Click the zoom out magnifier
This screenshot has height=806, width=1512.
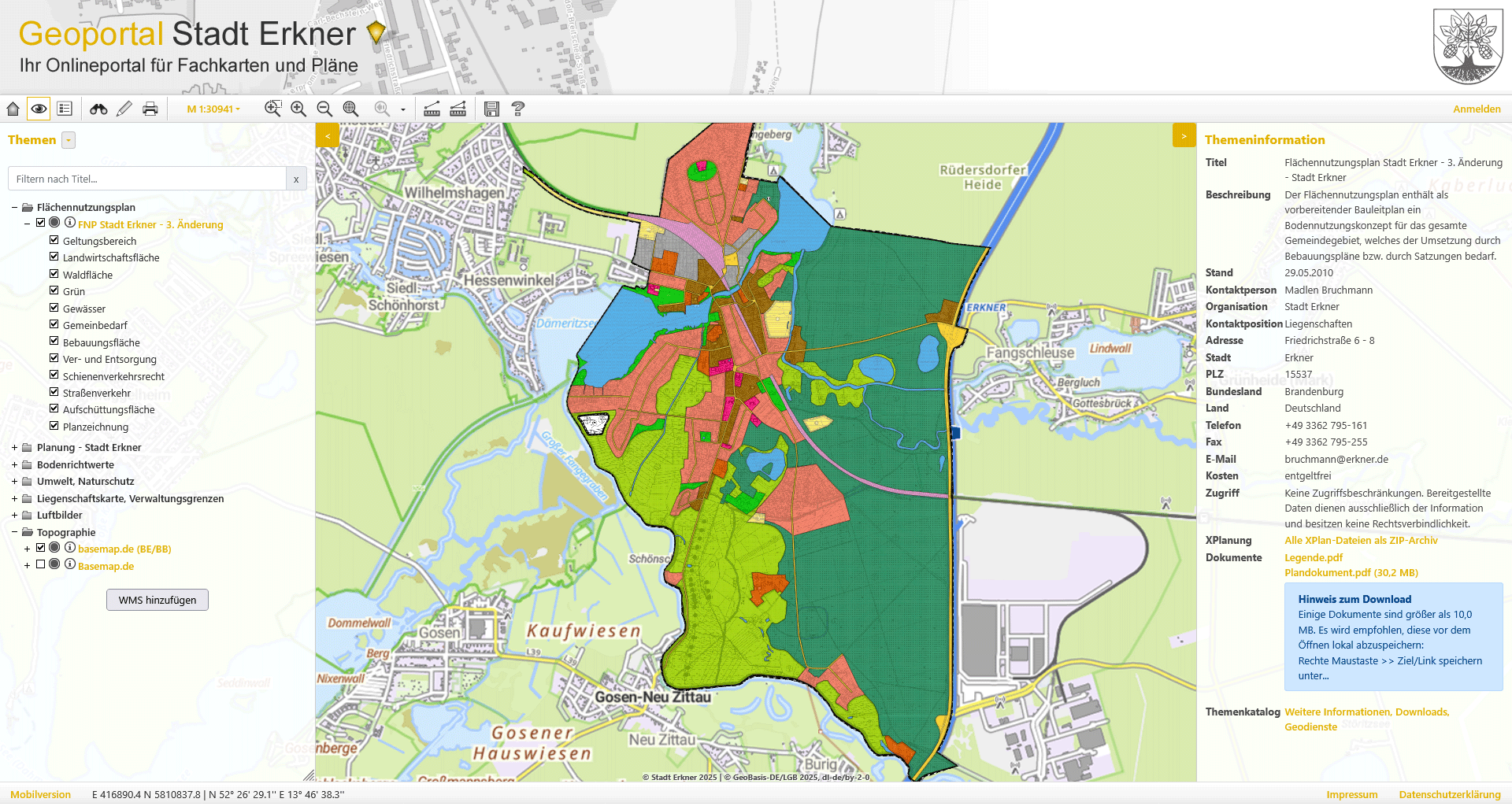click(324, 109)
